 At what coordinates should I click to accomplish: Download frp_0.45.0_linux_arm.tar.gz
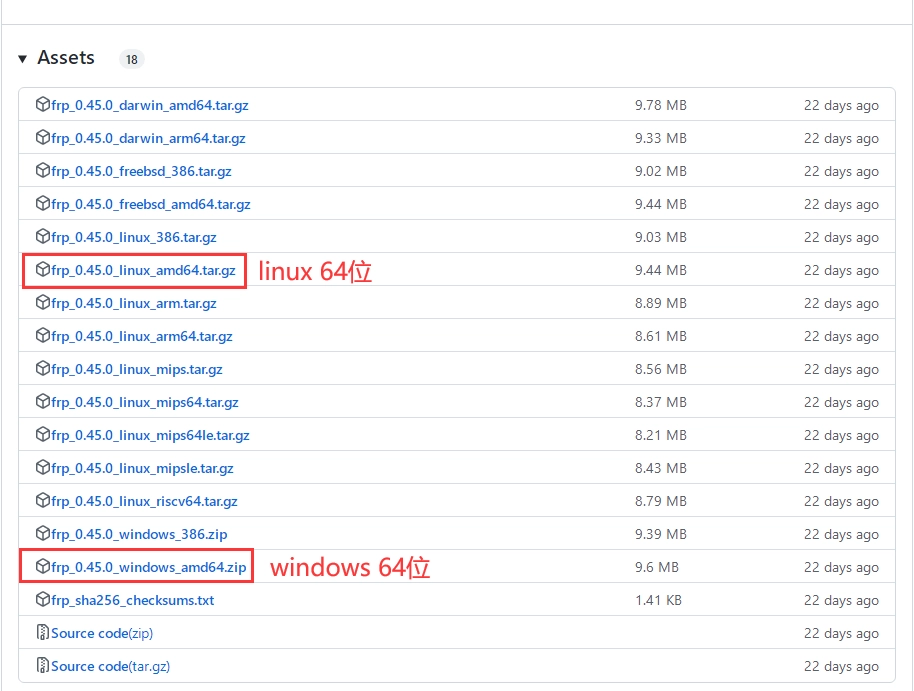(x=133, y=303)
